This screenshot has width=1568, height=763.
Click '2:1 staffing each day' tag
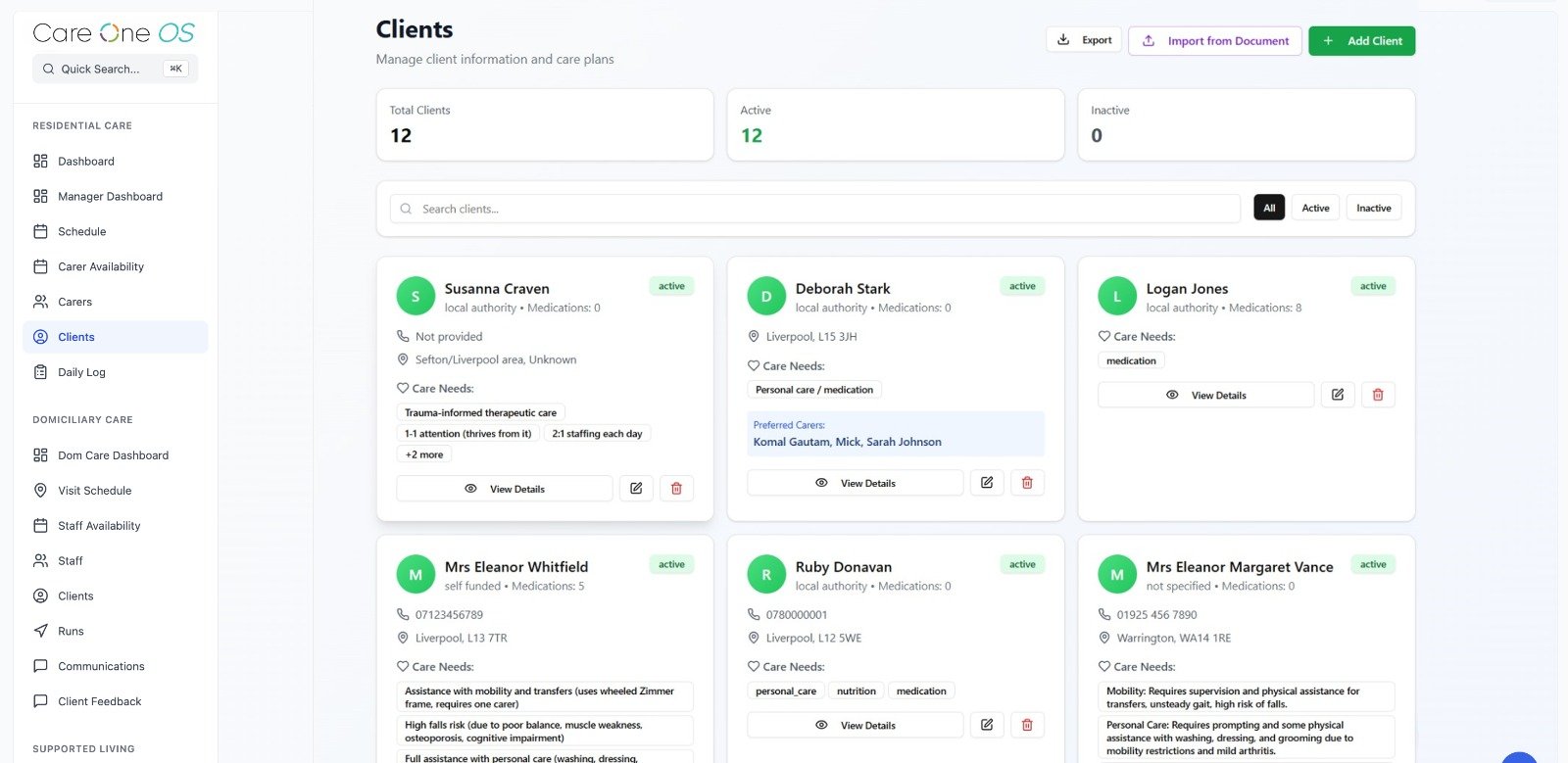[597, 433]
